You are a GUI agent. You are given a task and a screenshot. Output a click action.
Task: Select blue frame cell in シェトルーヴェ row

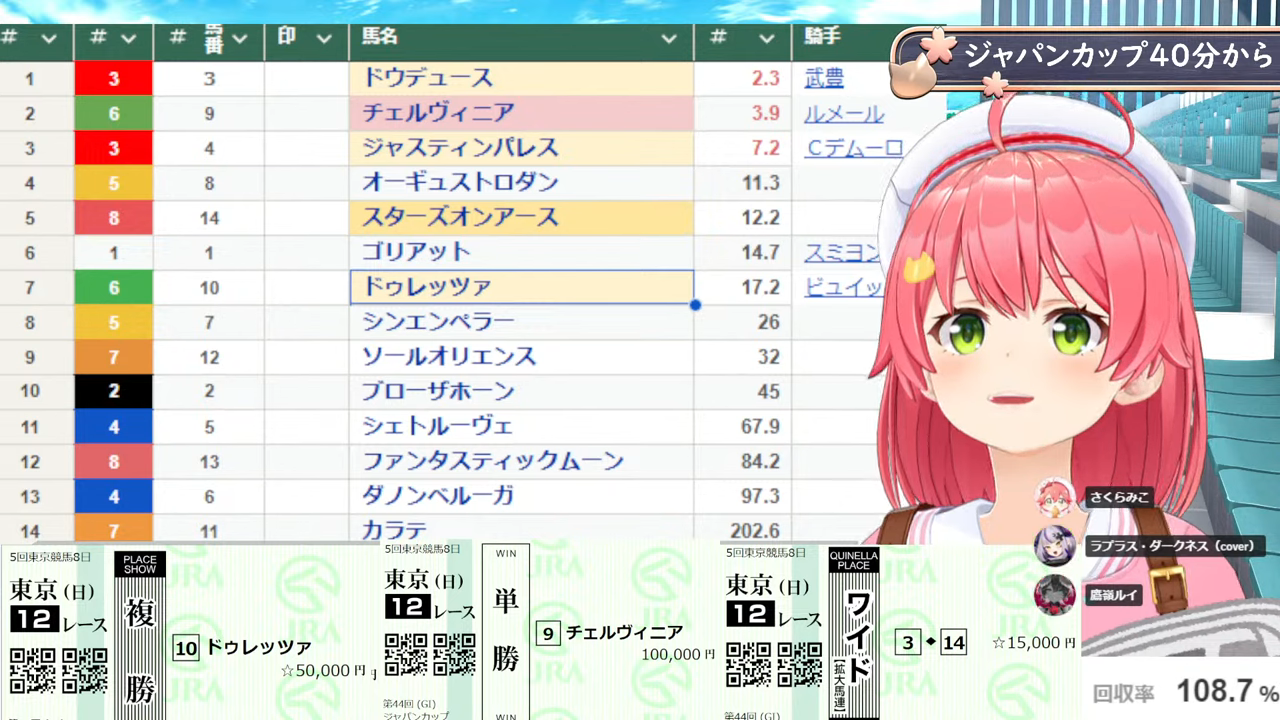point(114,427)
